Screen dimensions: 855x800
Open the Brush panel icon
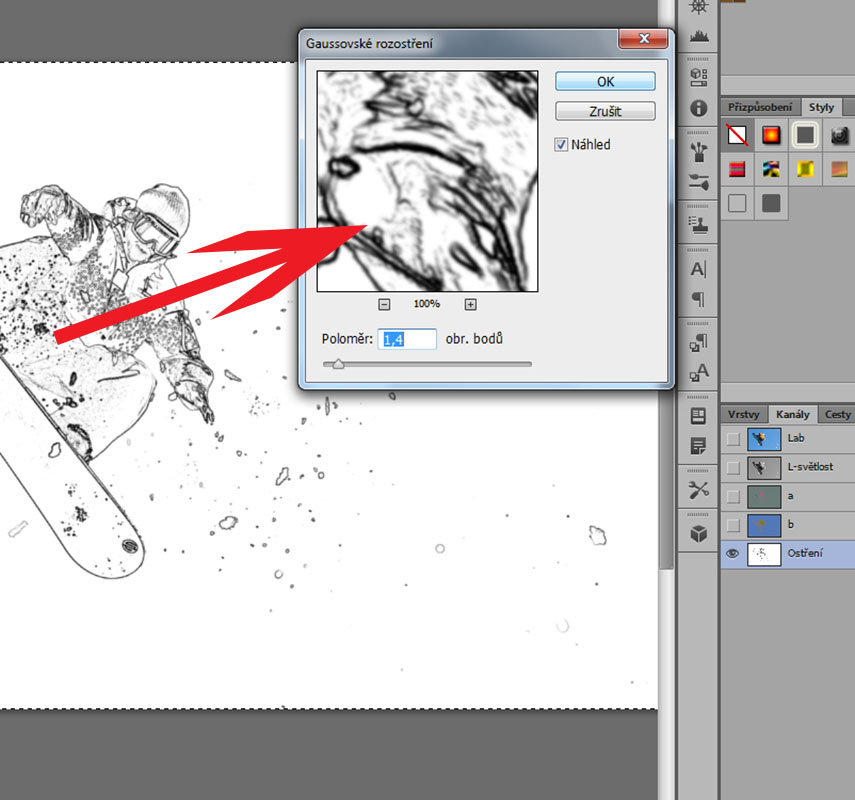coord(699,182)
